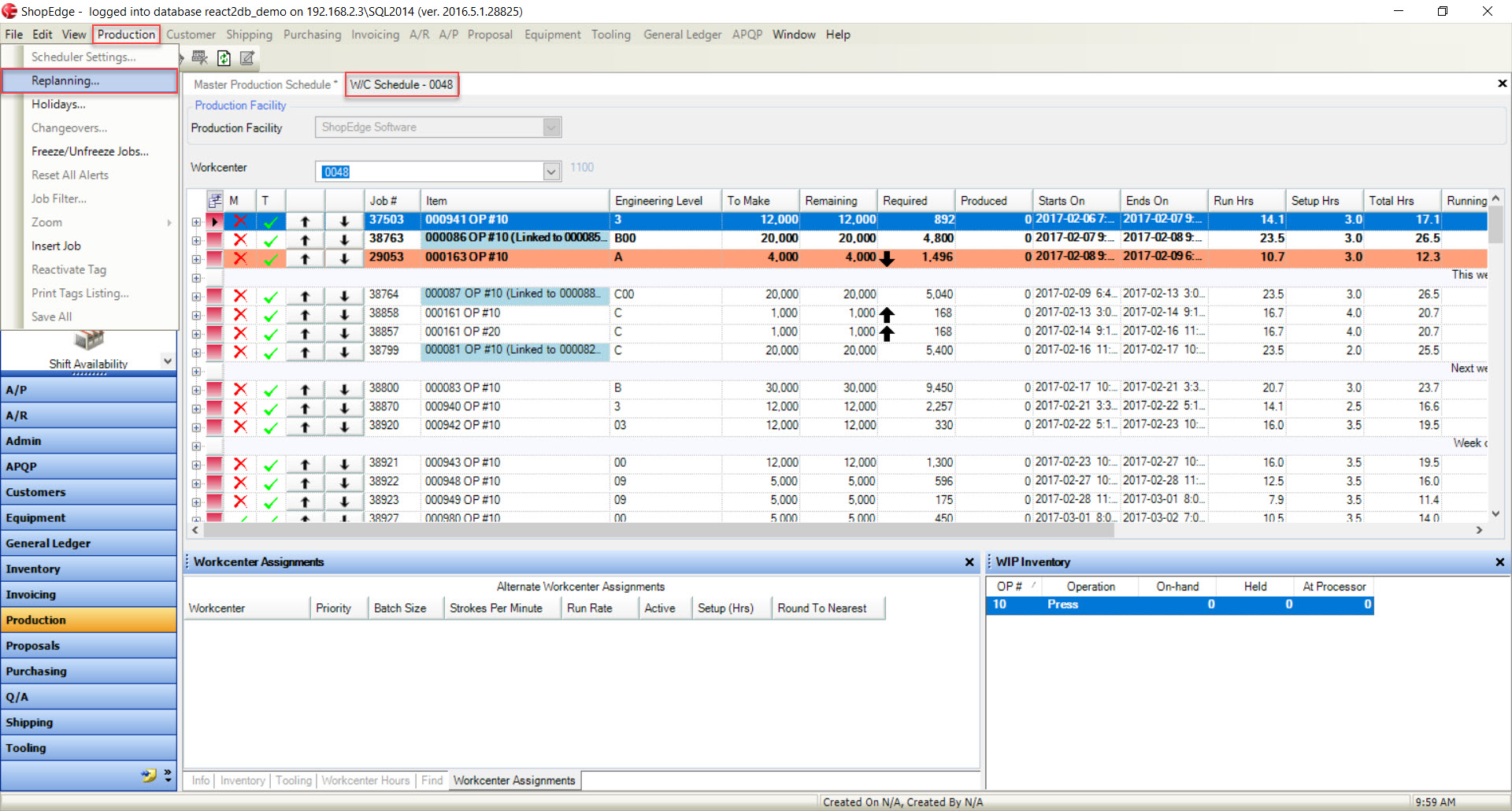Viewport: 1512px width, 811px height.
Task: Expand the row for job 38858
Action: 196,315
